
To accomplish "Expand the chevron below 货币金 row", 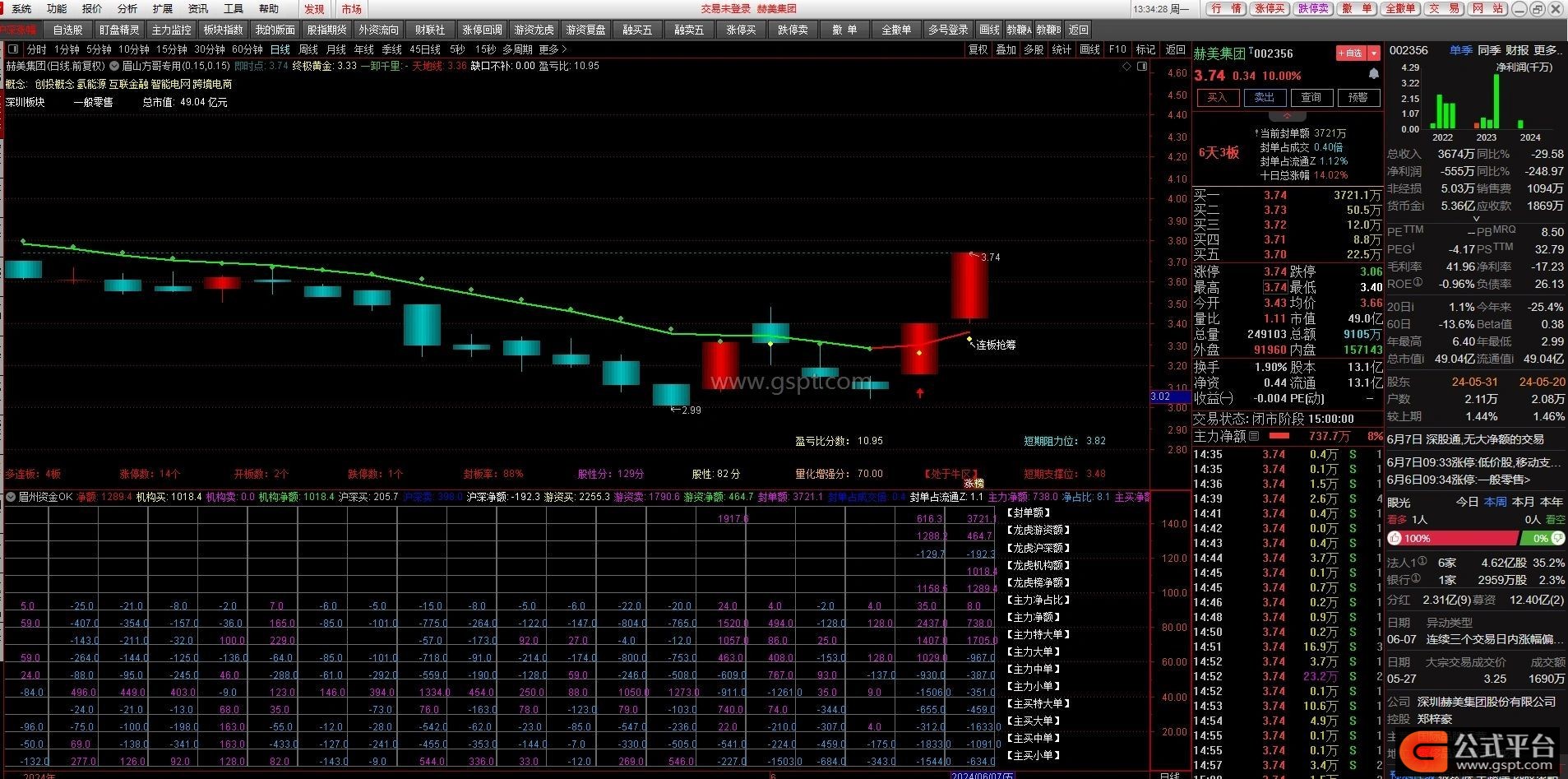I will pyautogui.click(x=1476, y=219).
